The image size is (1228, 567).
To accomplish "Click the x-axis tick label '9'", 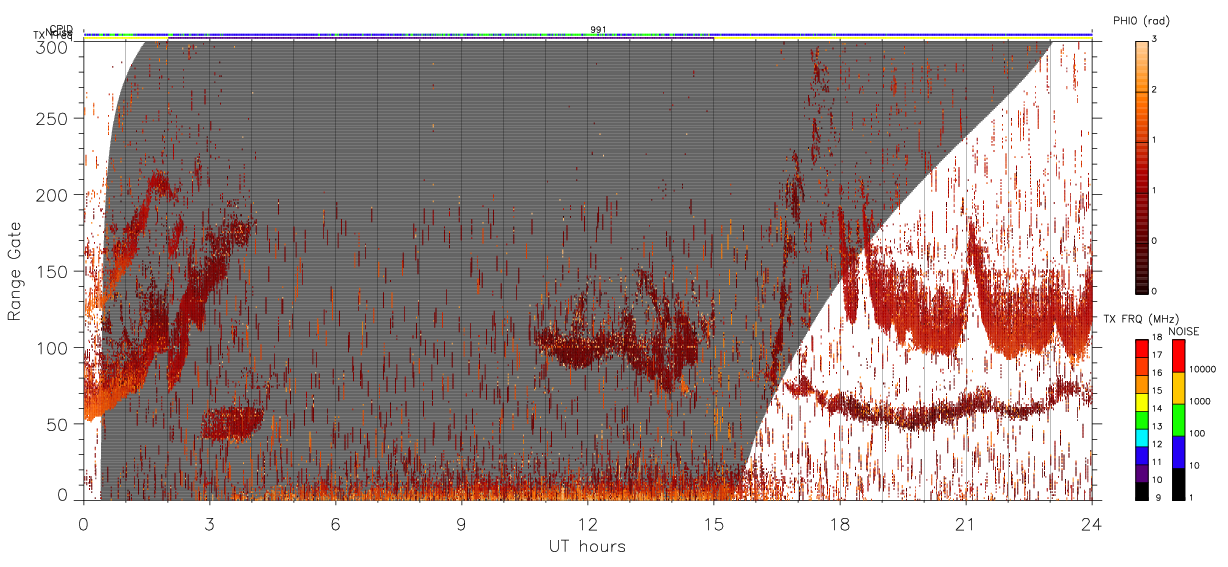I will click(x=462, y=524).
